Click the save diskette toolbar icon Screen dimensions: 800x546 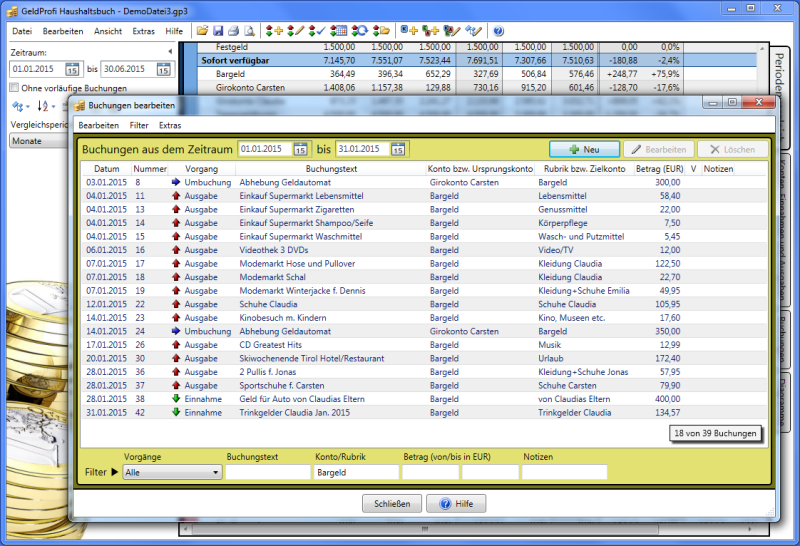[218, 31]
